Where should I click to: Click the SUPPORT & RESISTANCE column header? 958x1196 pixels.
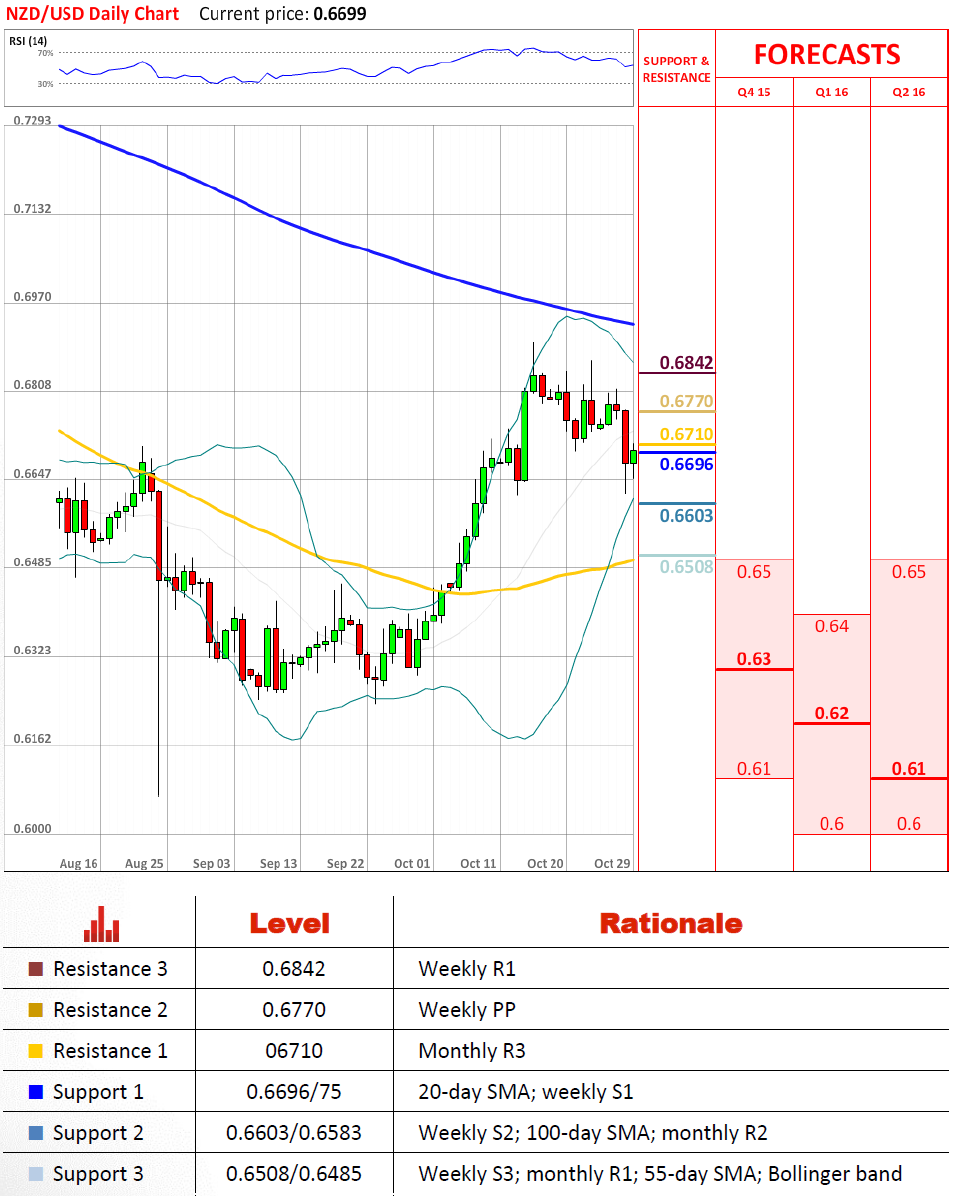[677, 69]
